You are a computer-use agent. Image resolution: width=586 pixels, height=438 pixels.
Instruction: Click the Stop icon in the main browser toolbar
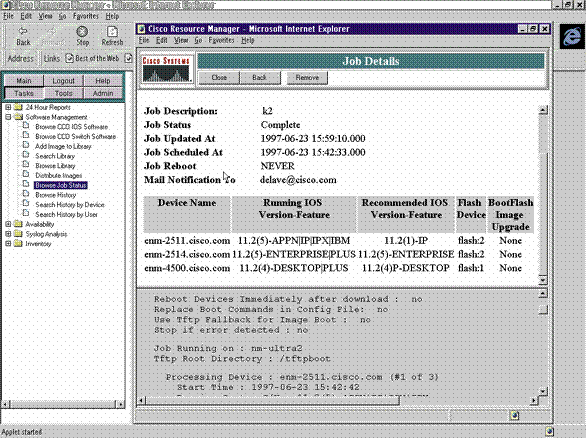(x=82, y=32)
